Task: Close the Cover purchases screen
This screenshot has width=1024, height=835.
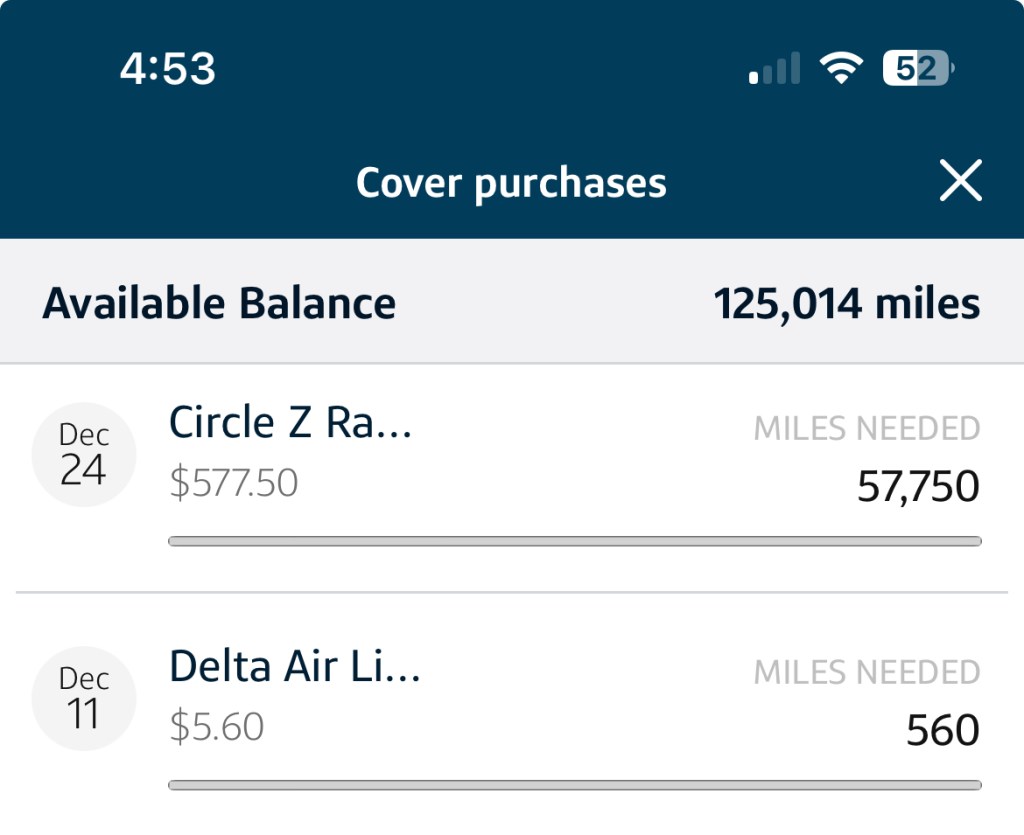Action: coord(960,182)
